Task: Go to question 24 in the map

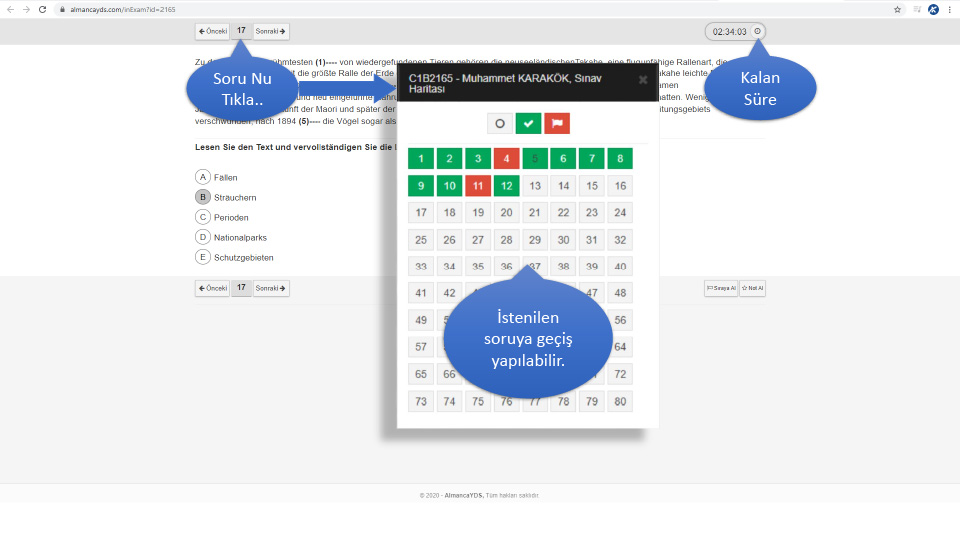Action: 620,212
